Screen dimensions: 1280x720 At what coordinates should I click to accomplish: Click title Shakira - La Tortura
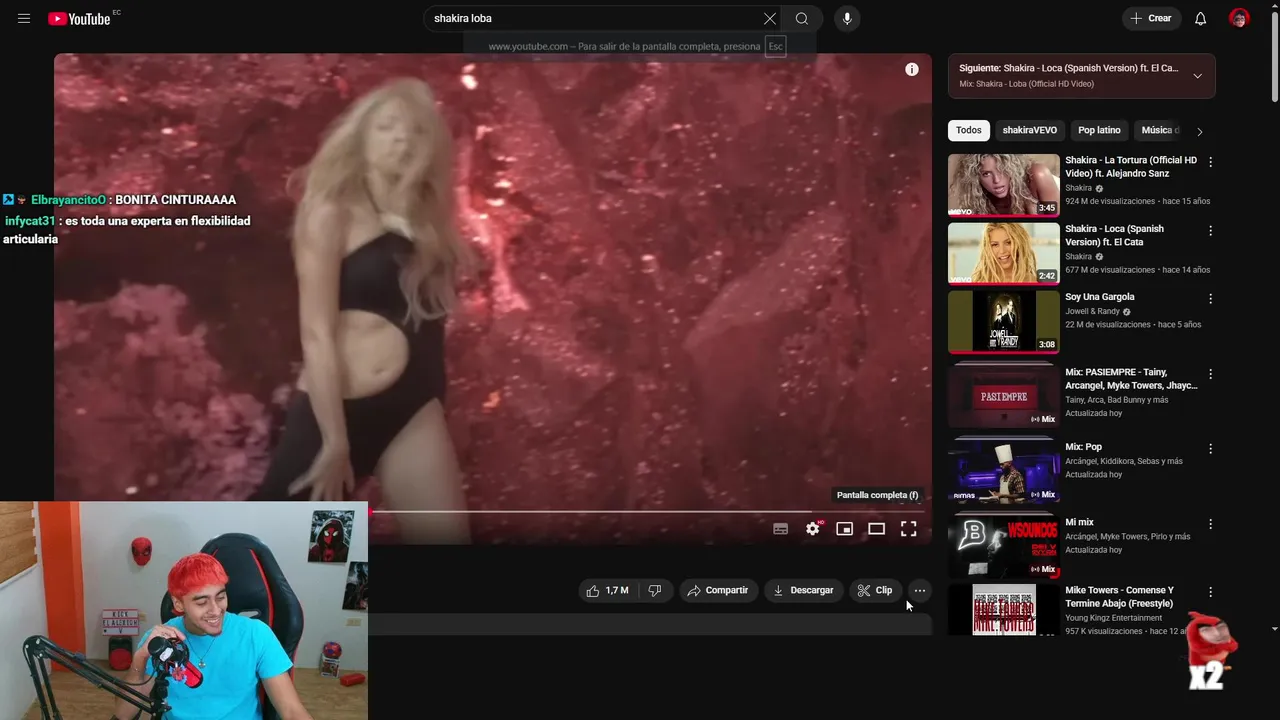[x=1130, y=167]
